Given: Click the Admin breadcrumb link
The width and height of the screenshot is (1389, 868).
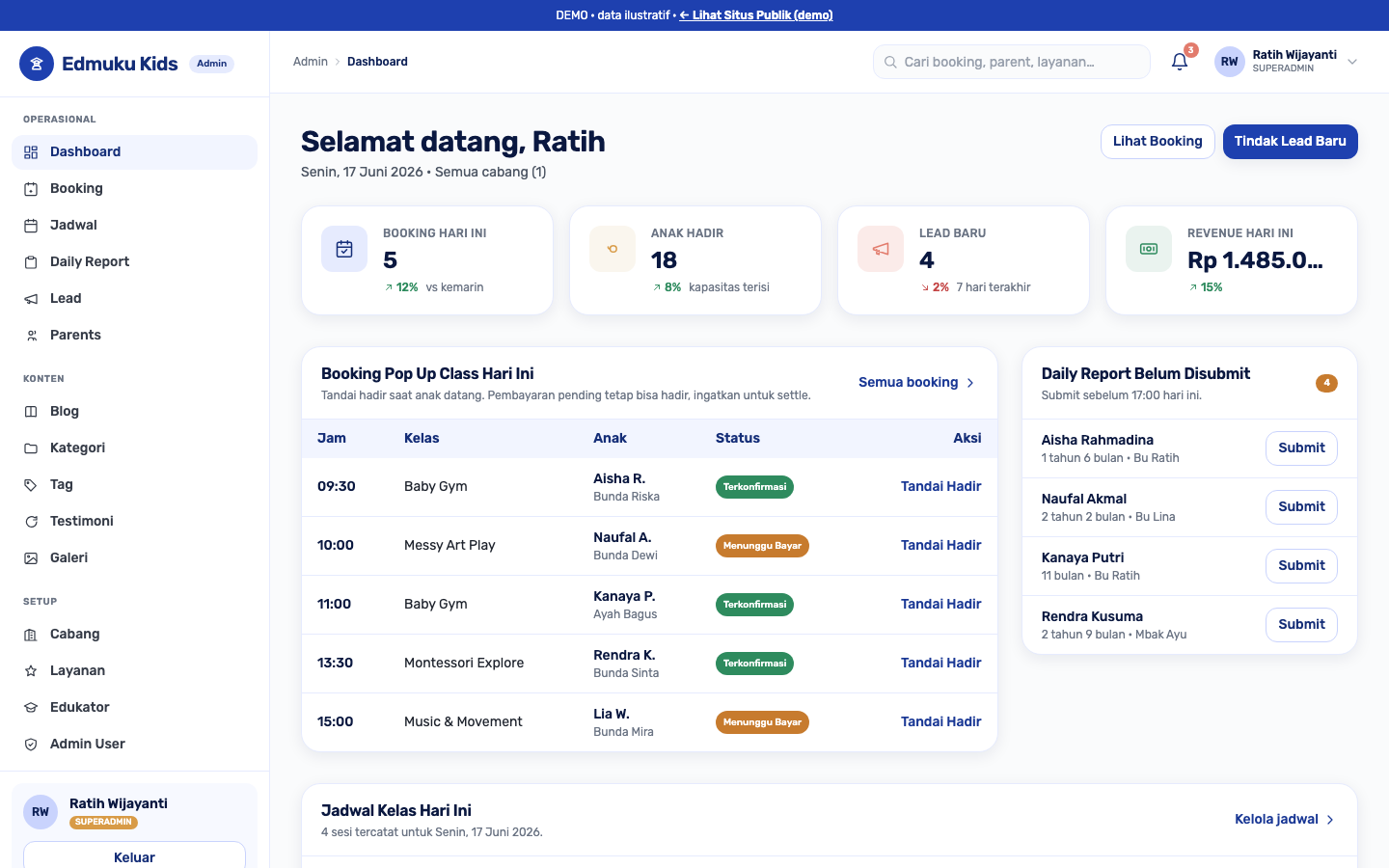Looking at the screenshot, I should click(311, 62).
